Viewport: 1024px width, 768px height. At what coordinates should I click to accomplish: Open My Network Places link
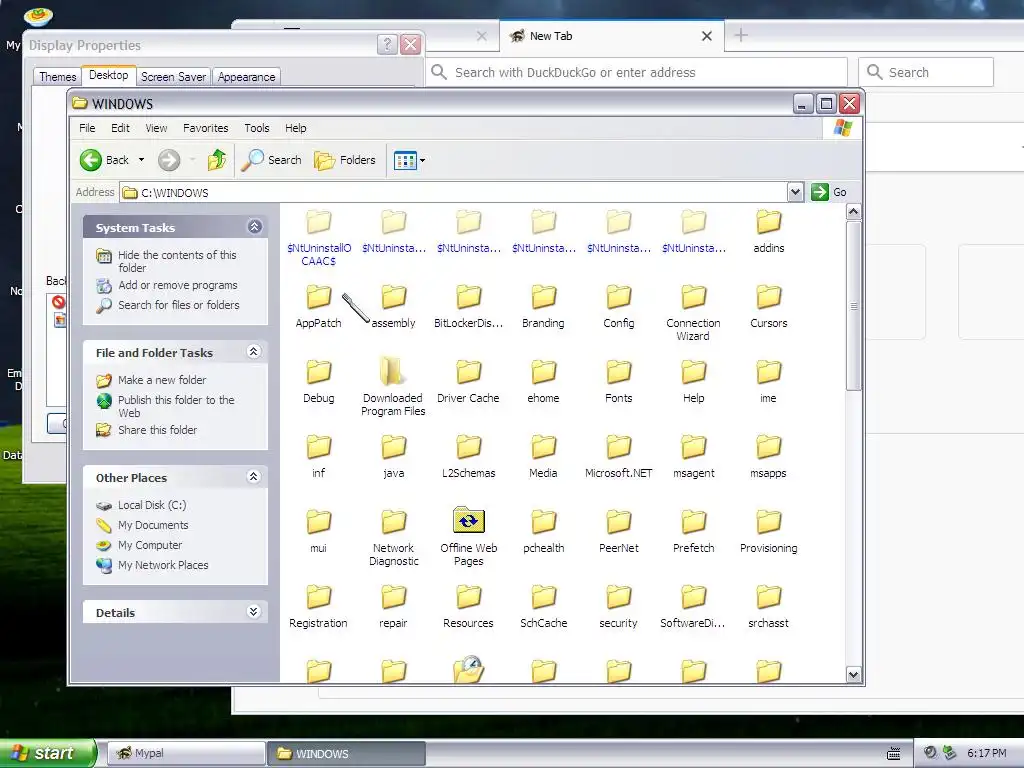(x=163, y=565)
